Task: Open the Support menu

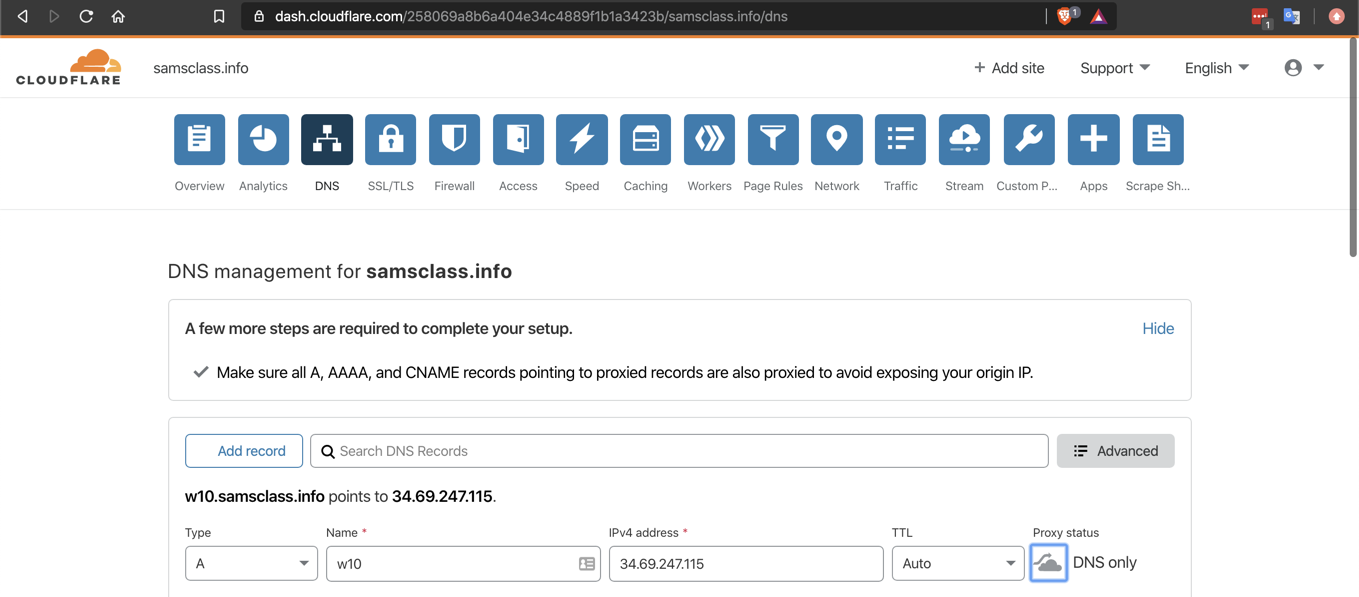Action: pyautogui.click(x=1114, y=68)
